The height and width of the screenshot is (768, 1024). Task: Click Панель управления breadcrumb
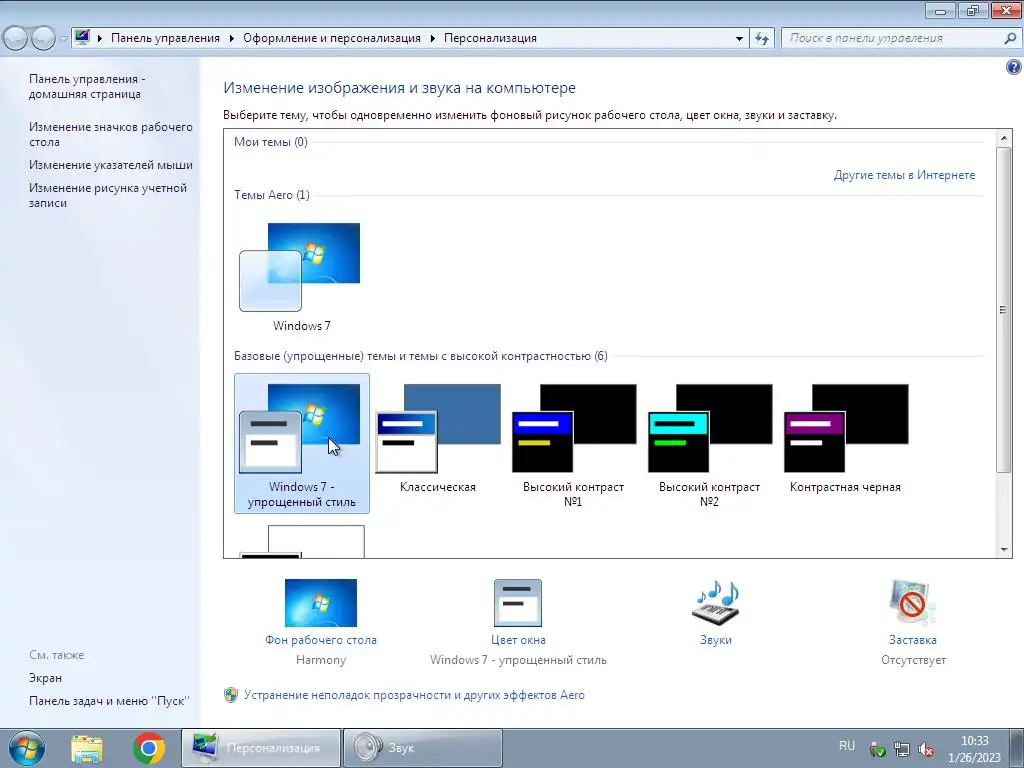point(165,38)
